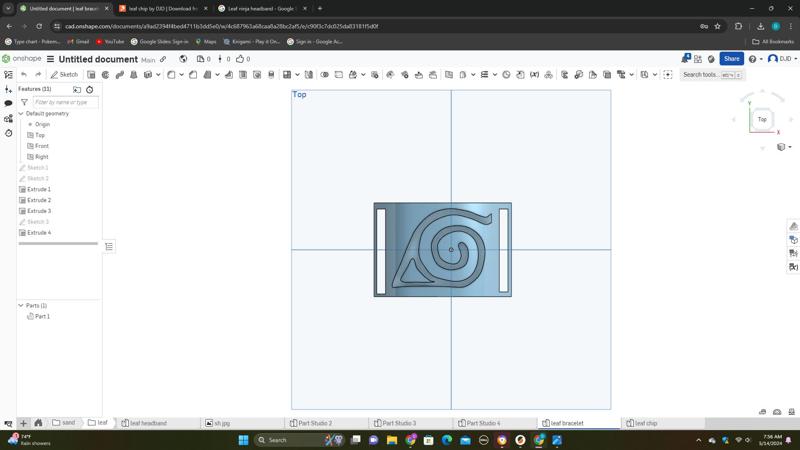Open the DJD user account dropdown
800x450 pixels.
click(782, 59)
